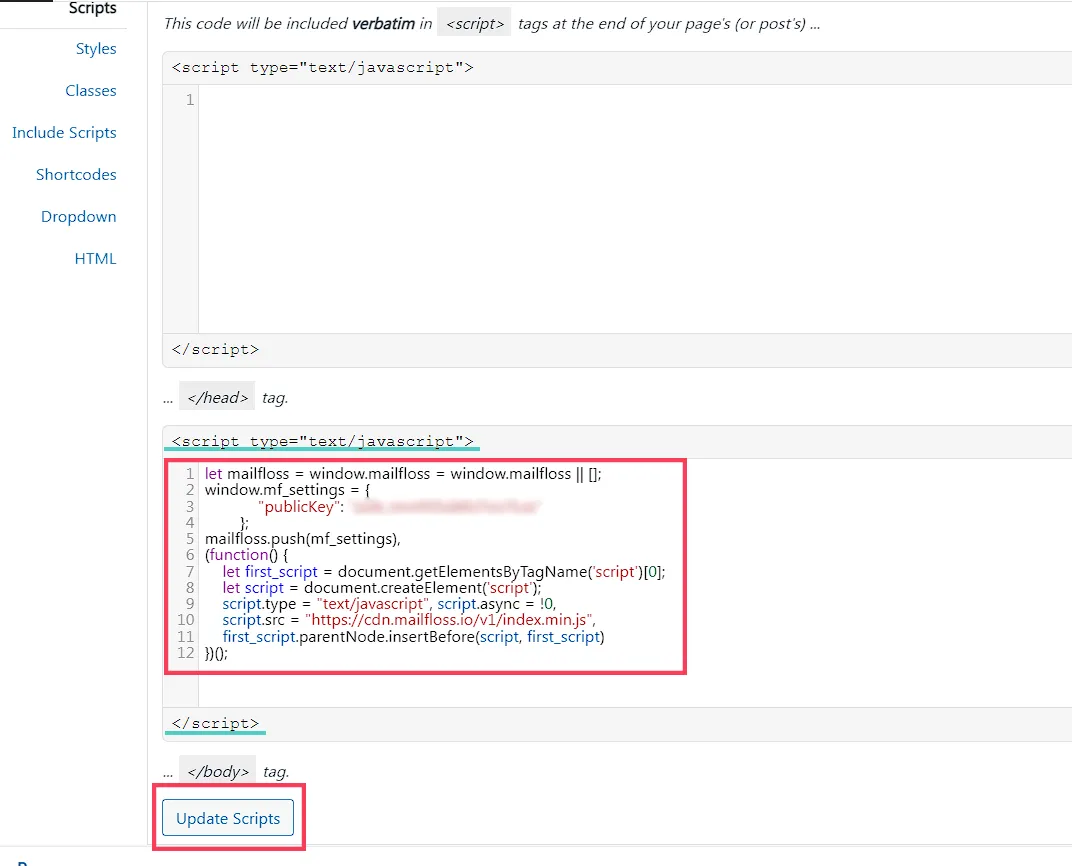Click the window.mf_settings code line

pyautogui.click(x=287, y=490)
